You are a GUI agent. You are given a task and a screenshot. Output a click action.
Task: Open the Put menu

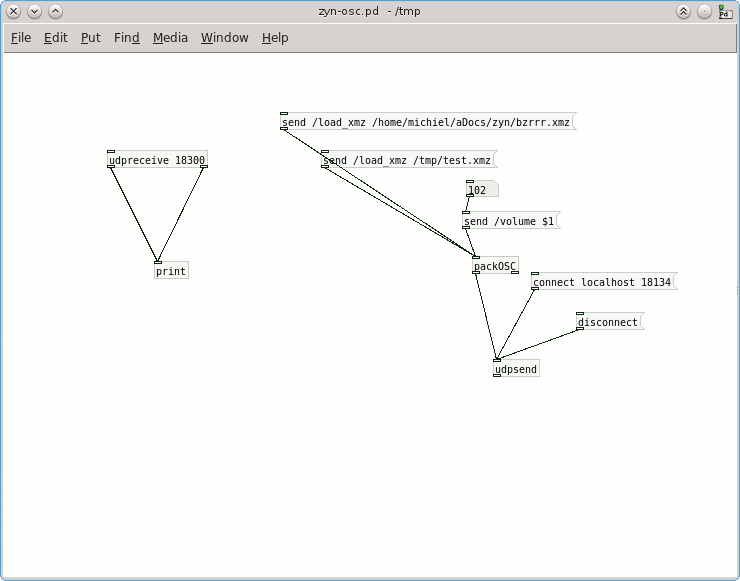[91, 38]
